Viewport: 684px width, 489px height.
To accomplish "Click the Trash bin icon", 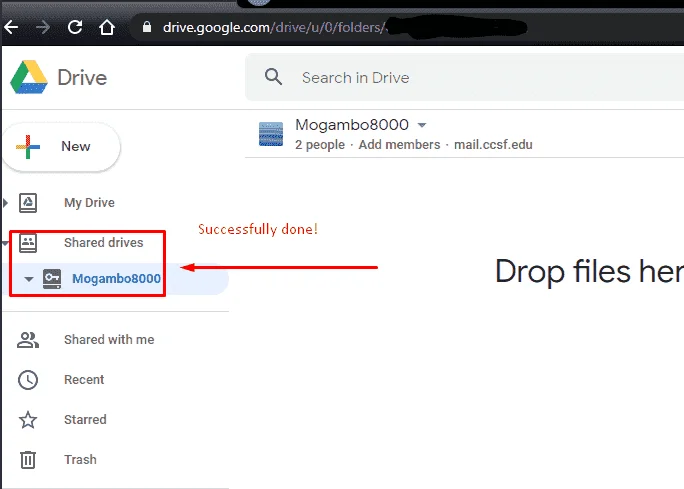I will click(28, 460).
